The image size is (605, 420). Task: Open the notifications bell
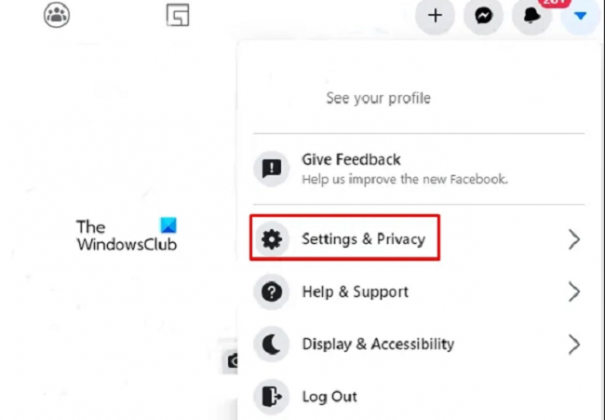coord(532,16)
